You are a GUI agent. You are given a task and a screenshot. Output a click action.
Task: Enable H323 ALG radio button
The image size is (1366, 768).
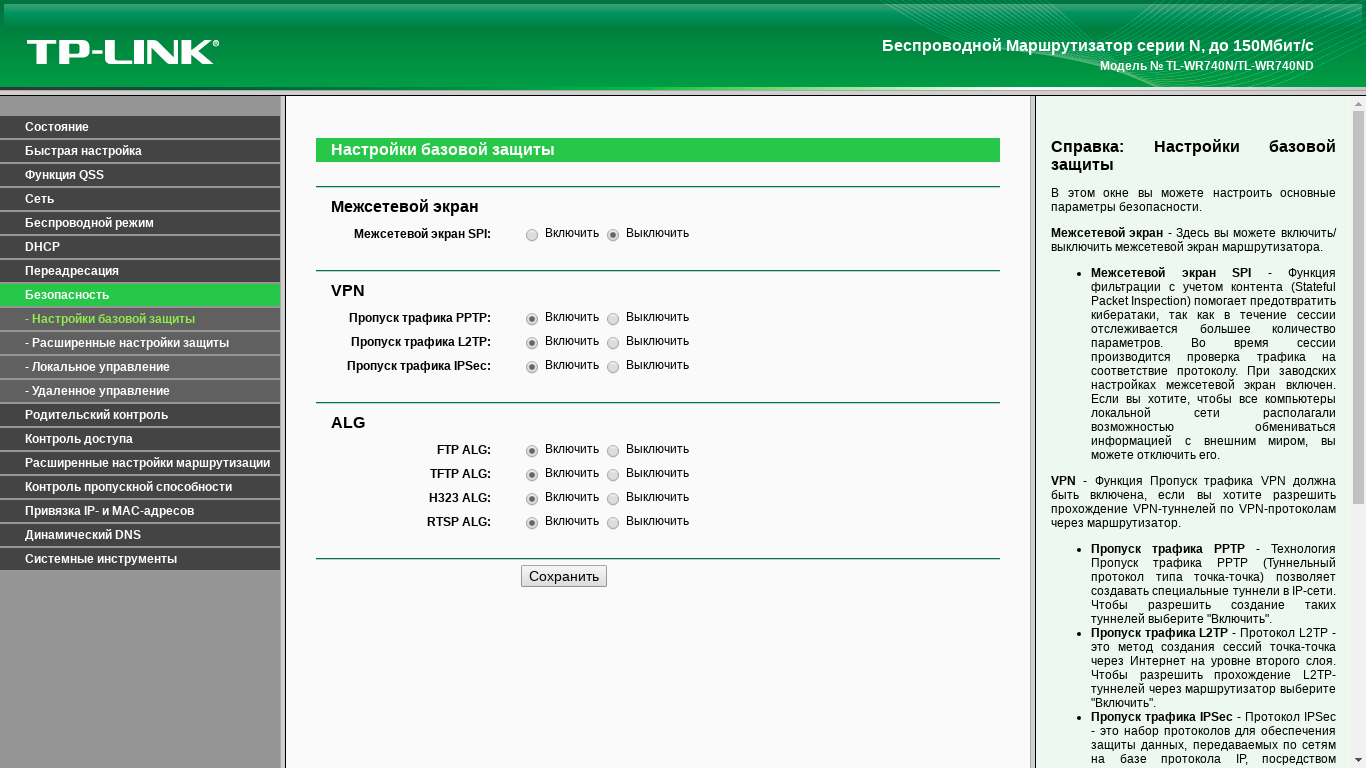pos(532,499)
